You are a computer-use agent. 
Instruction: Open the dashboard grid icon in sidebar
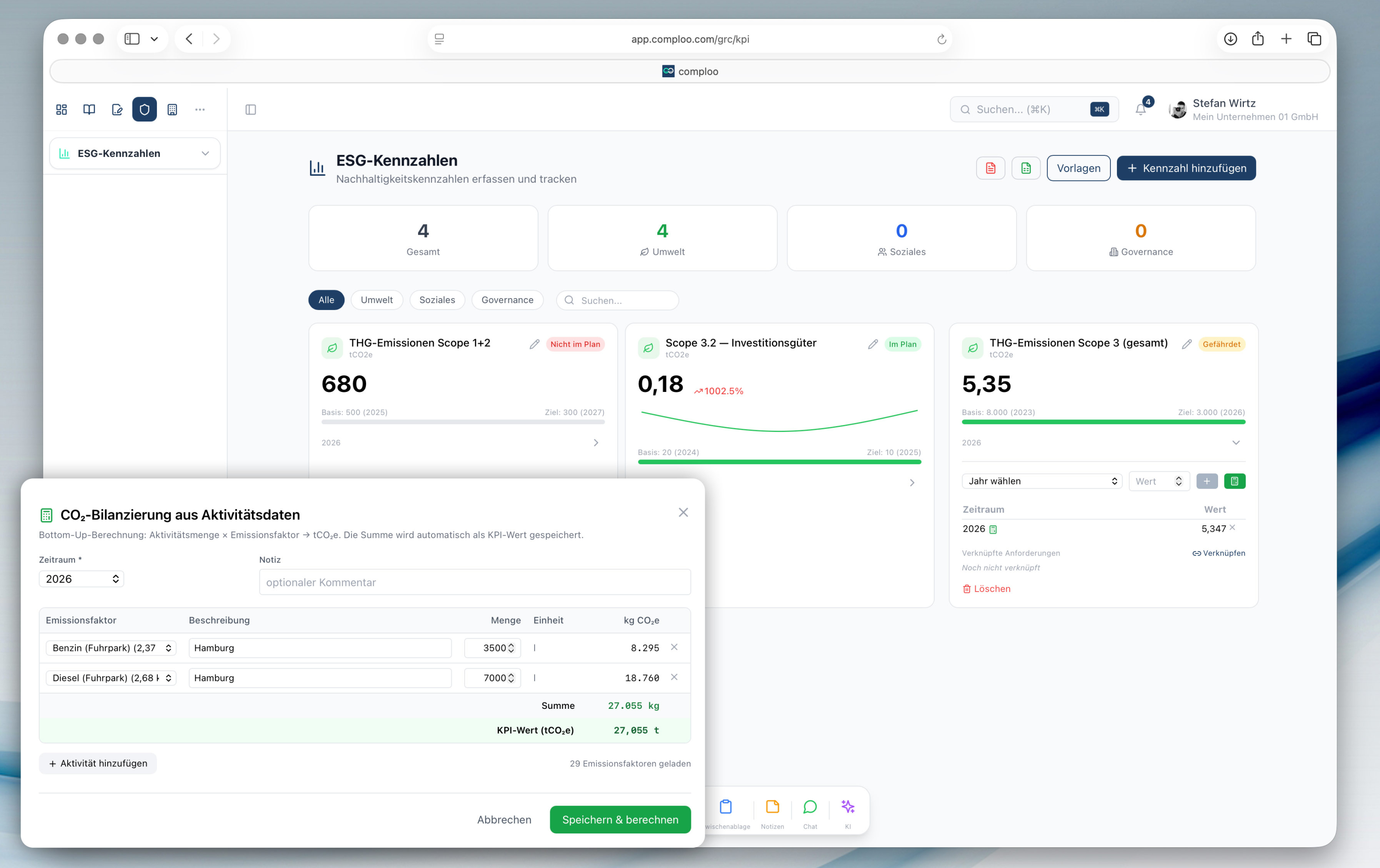(x=61, y=109)
